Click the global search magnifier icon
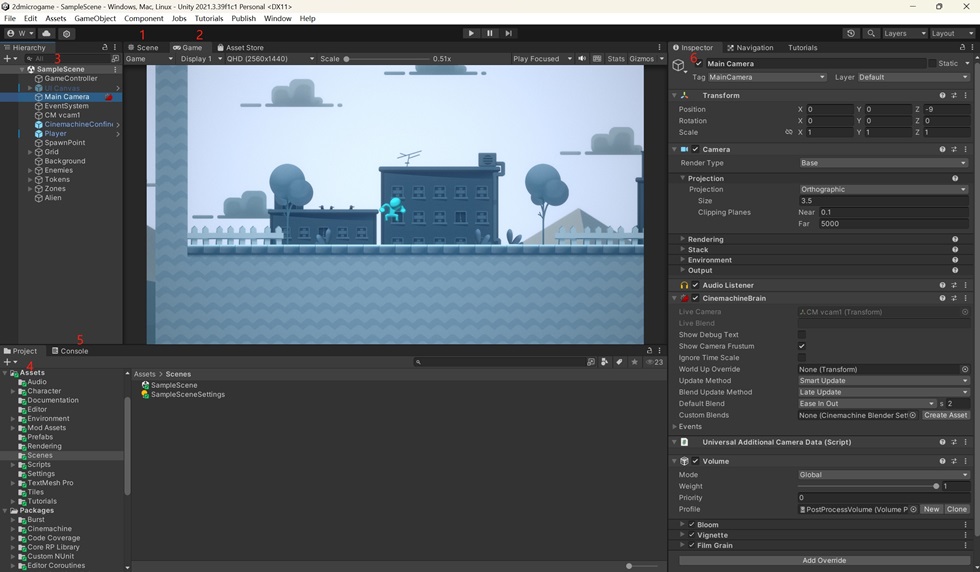This screenshot has height=572, width=980. 871,33
